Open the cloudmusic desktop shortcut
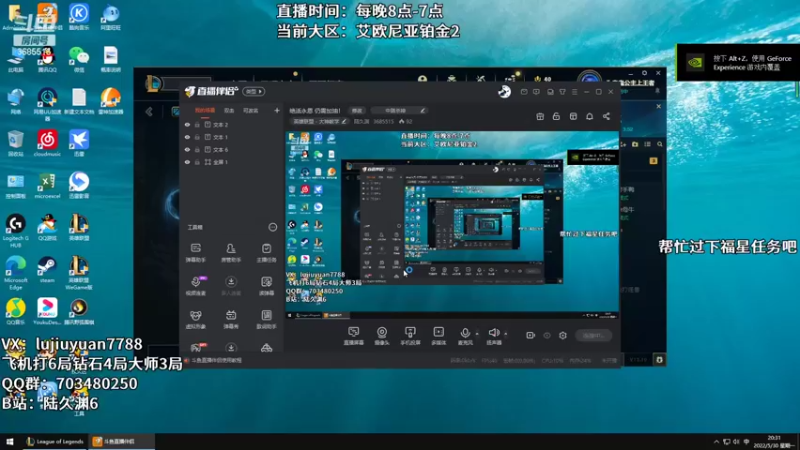 point(47,143)
